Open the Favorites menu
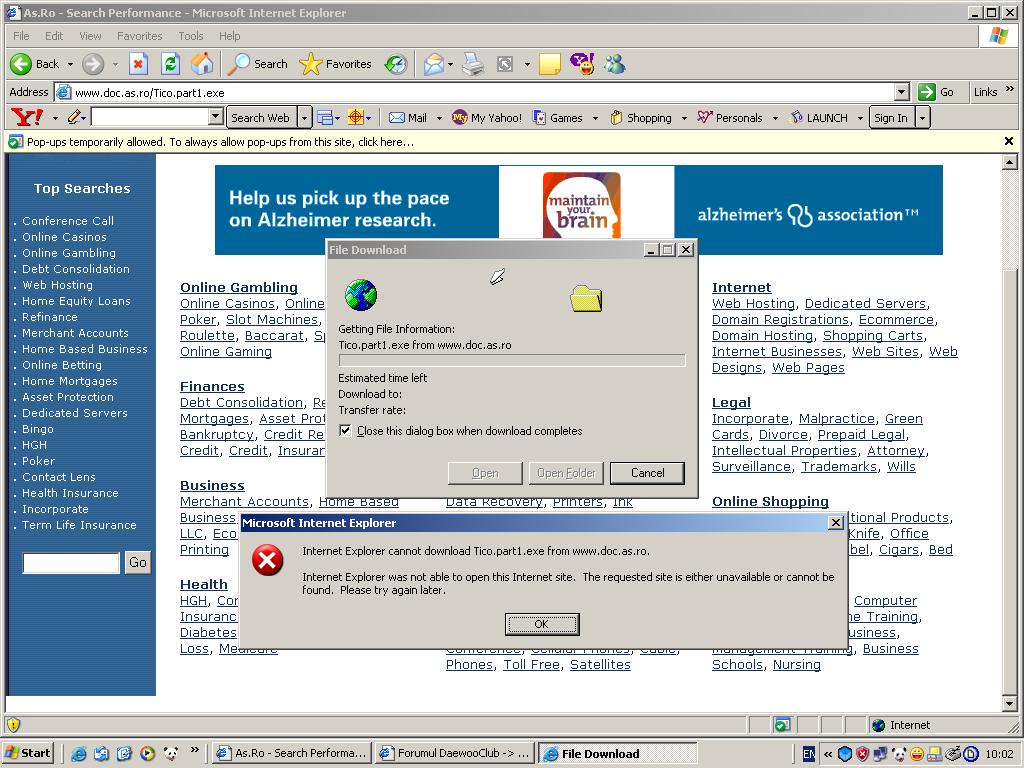This screenshot has width=1024, height=768. (x=140, y=36)
